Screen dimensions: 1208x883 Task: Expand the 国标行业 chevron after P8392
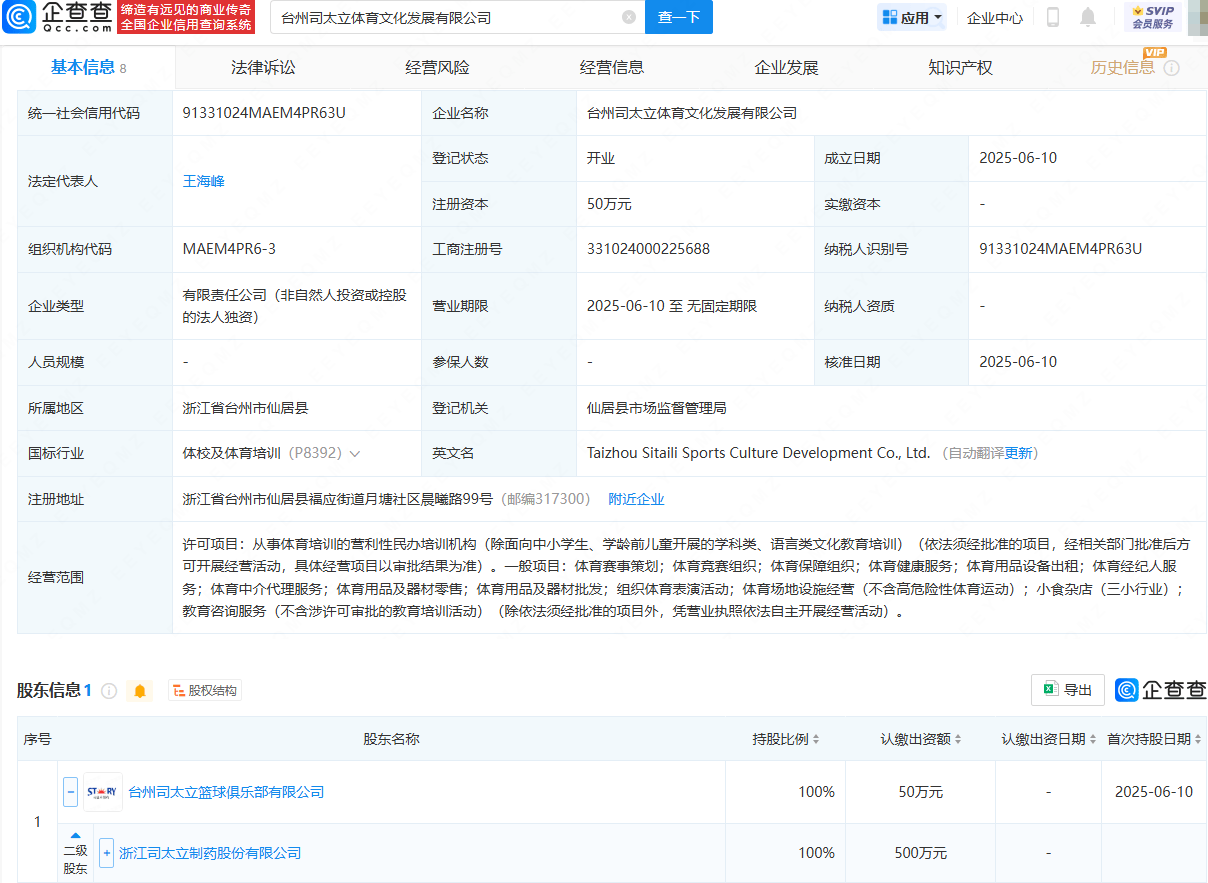(355, 454)
